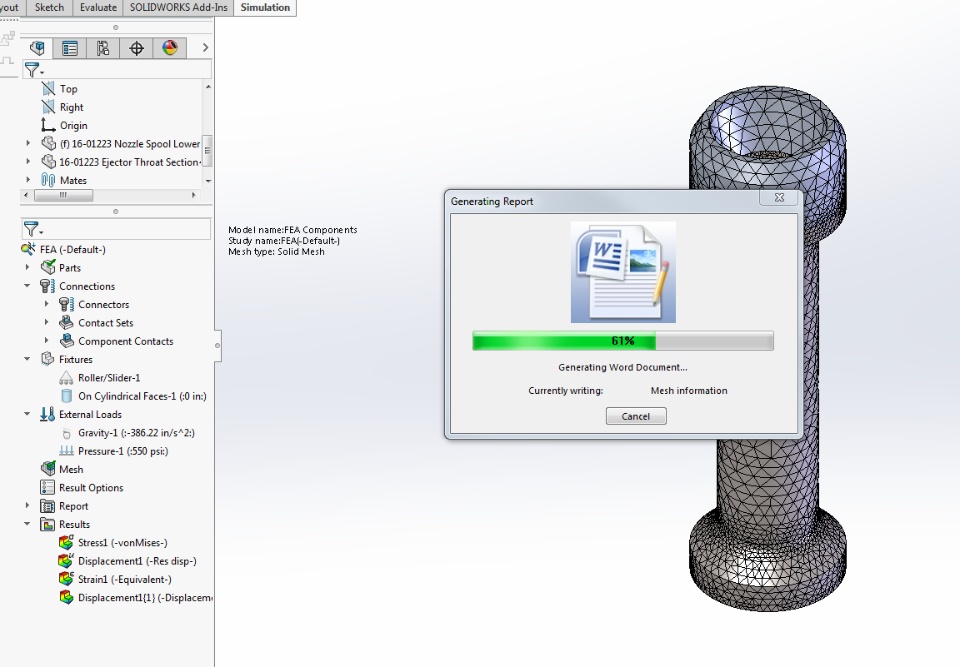Collapse the Connections folder
960x667 pixels.
[x=28, y=285]
